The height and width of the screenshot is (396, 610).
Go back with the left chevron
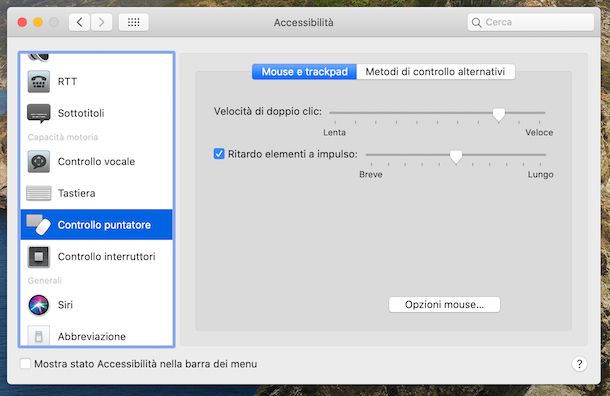click(x=79, y=22)
